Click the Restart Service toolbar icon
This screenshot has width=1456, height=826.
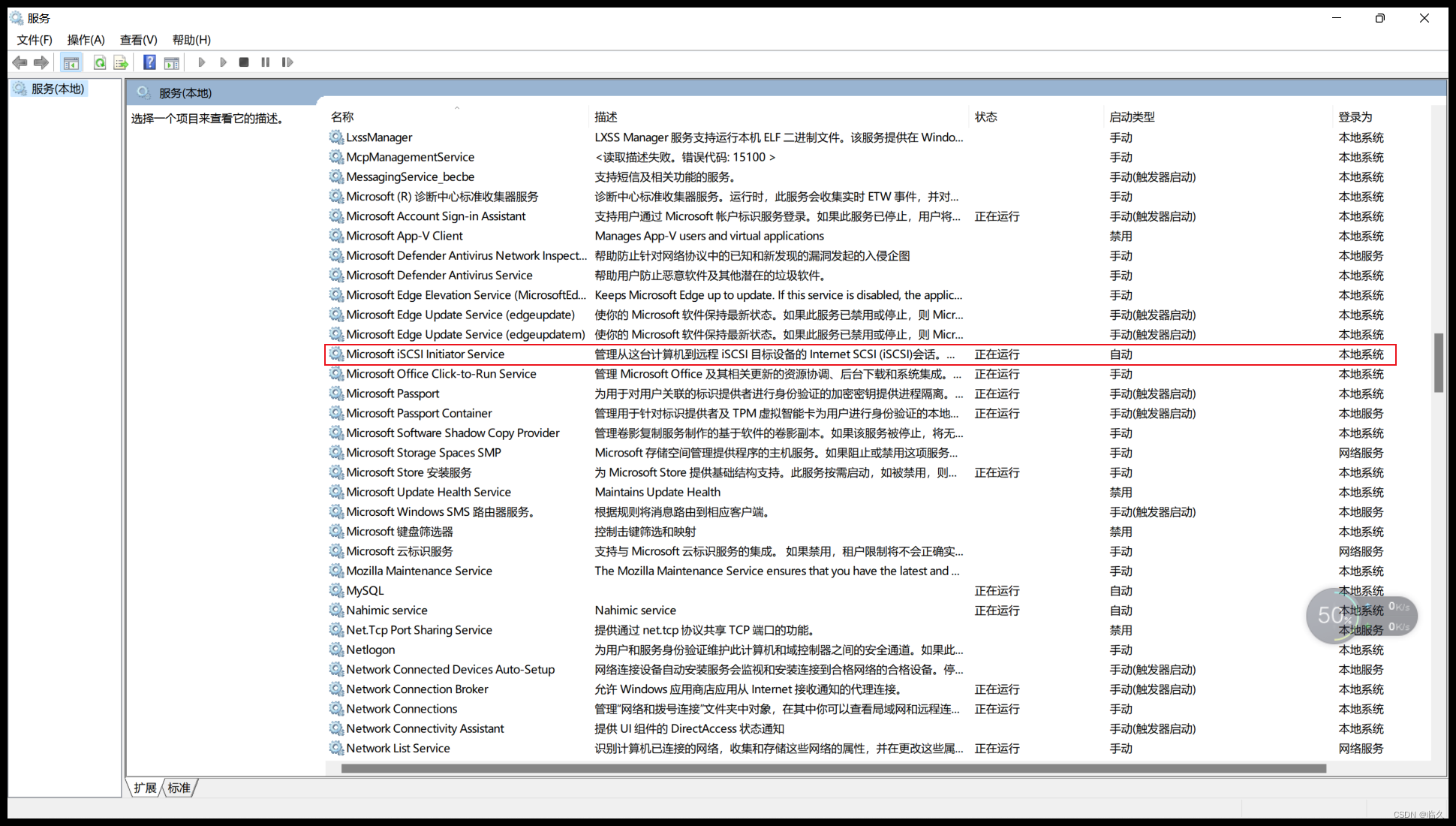[287, 62]
